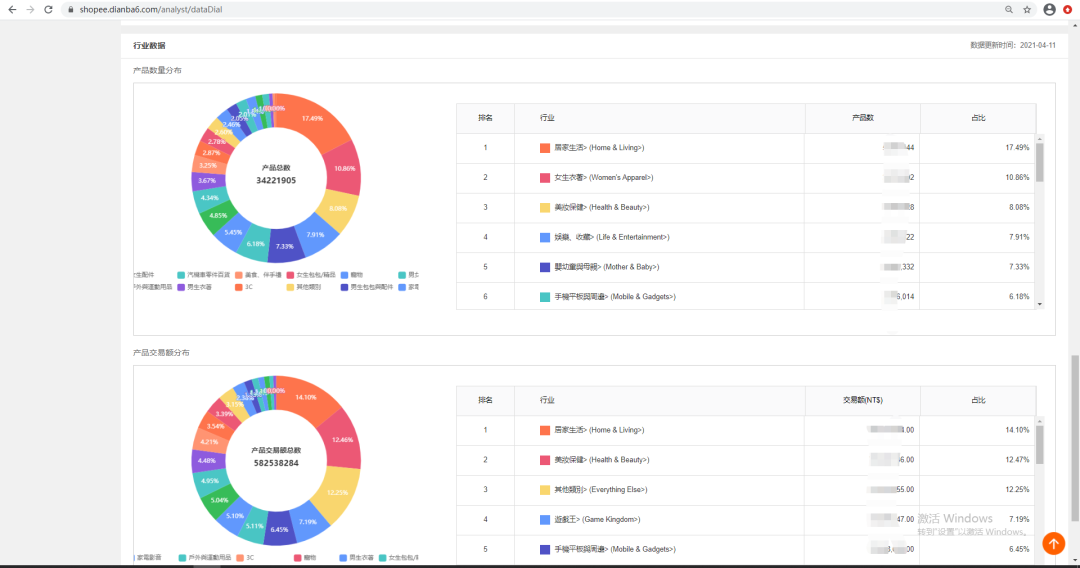Toggle 寵物 legend in 产品数量分布 chart
This screenshot has width=1080, height=568.
coord(351,275)
